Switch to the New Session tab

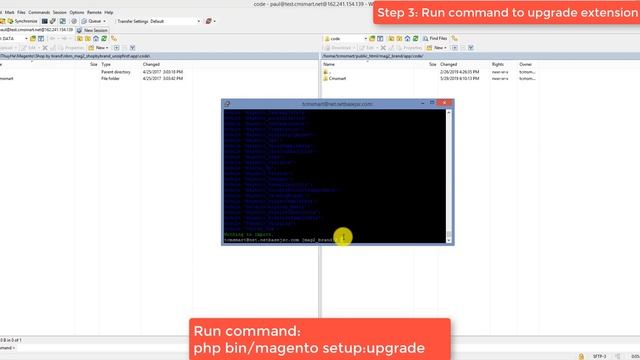point(92,30)
